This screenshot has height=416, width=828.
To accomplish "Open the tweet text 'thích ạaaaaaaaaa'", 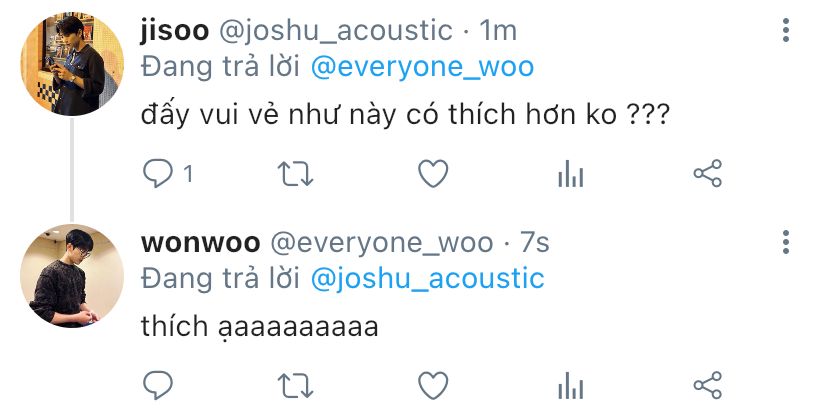I will click(260, 326).
